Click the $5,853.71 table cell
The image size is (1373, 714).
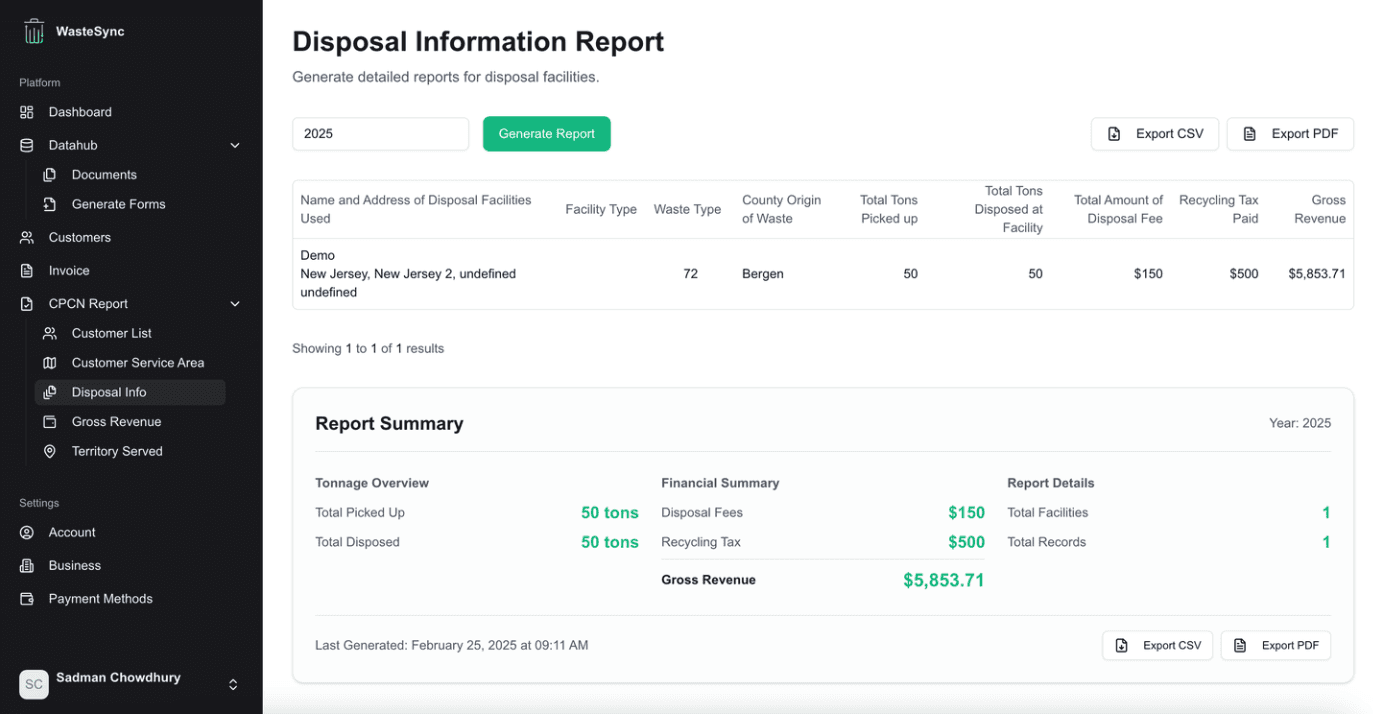point(1316,274)
